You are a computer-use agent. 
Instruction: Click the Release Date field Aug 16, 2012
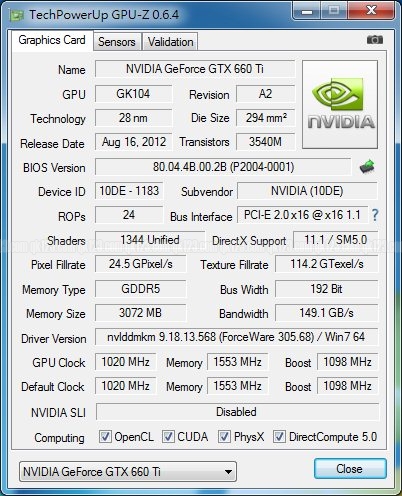click(133, 142)
